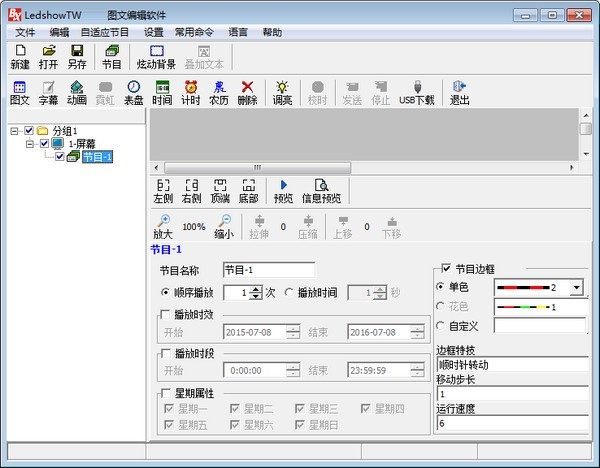
Task: Click the 计时 (timer) icon
Action: 190,93
